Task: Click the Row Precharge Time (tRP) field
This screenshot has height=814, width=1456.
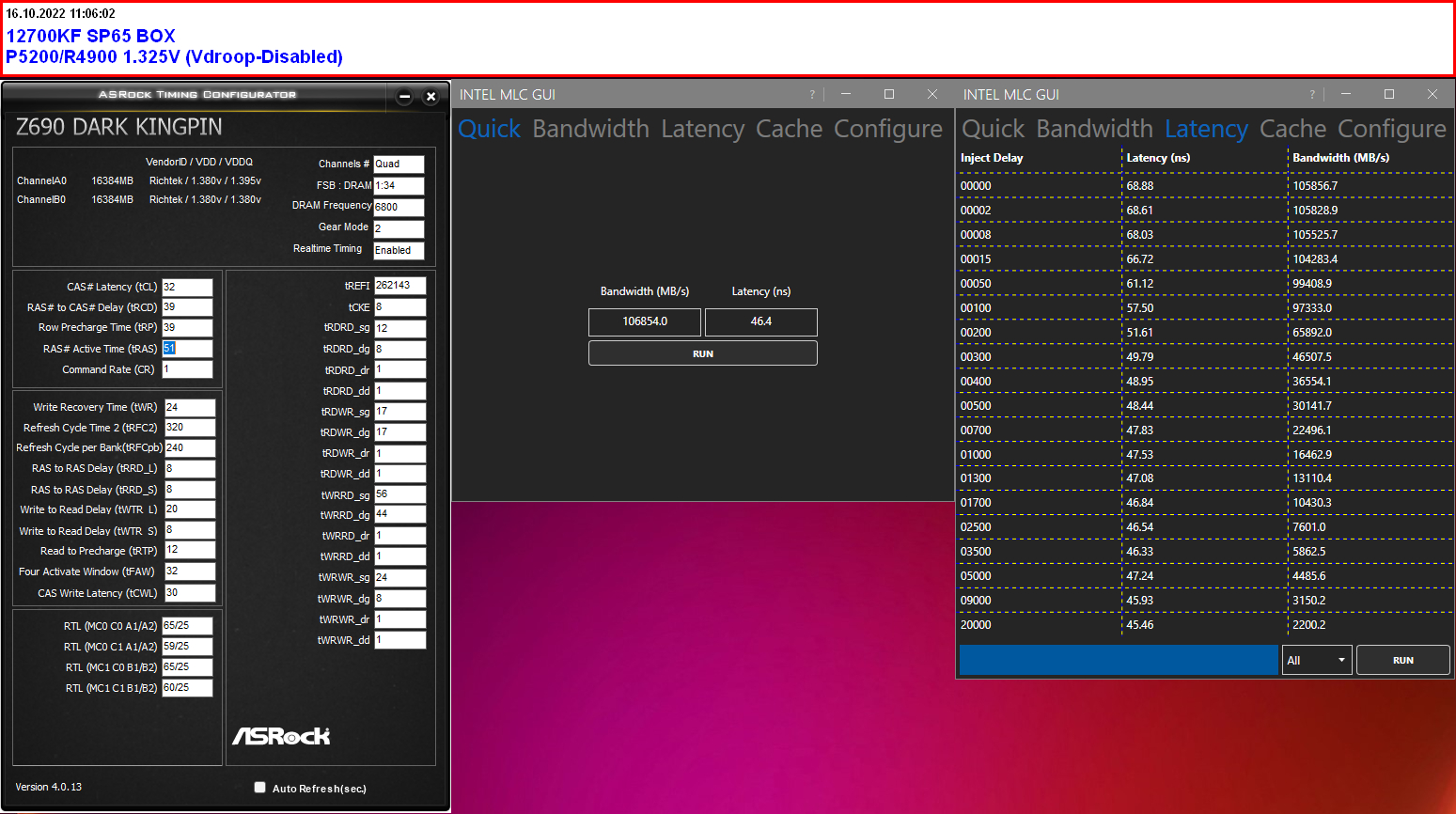Action: click(x=187, y=328)
